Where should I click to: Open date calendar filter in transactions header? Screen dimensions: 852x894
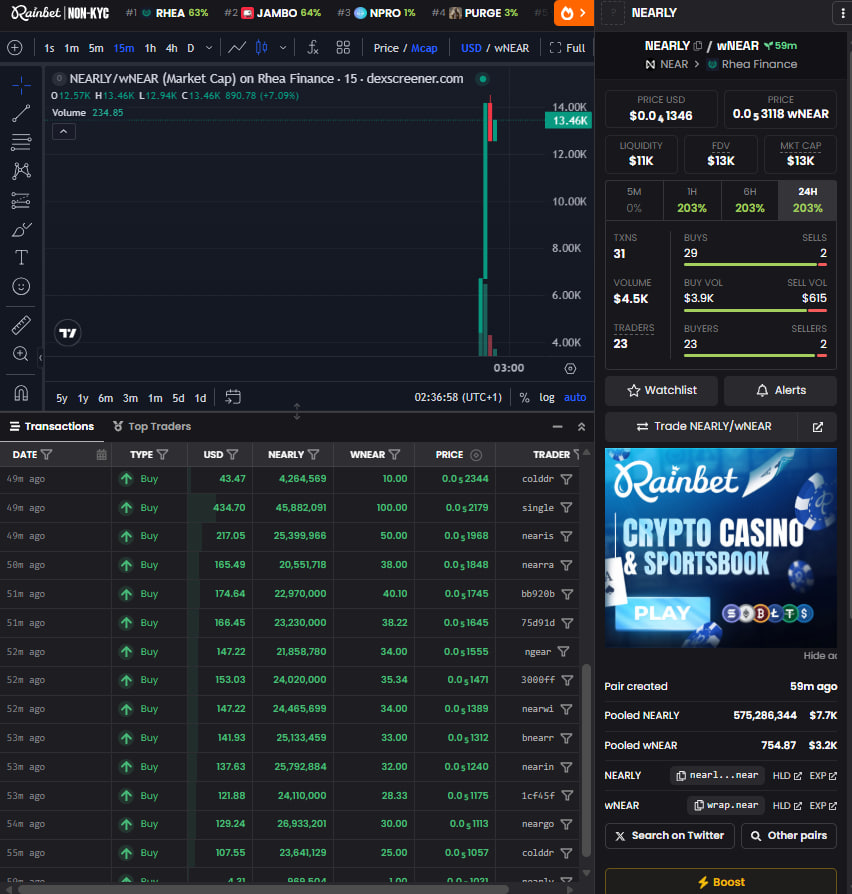102,454
